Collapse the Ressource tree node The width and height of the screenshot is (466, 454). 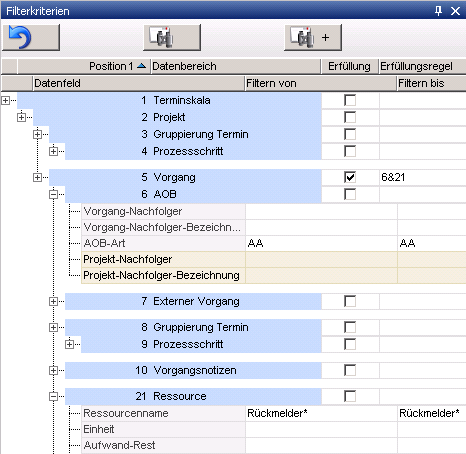pos(53,396)
